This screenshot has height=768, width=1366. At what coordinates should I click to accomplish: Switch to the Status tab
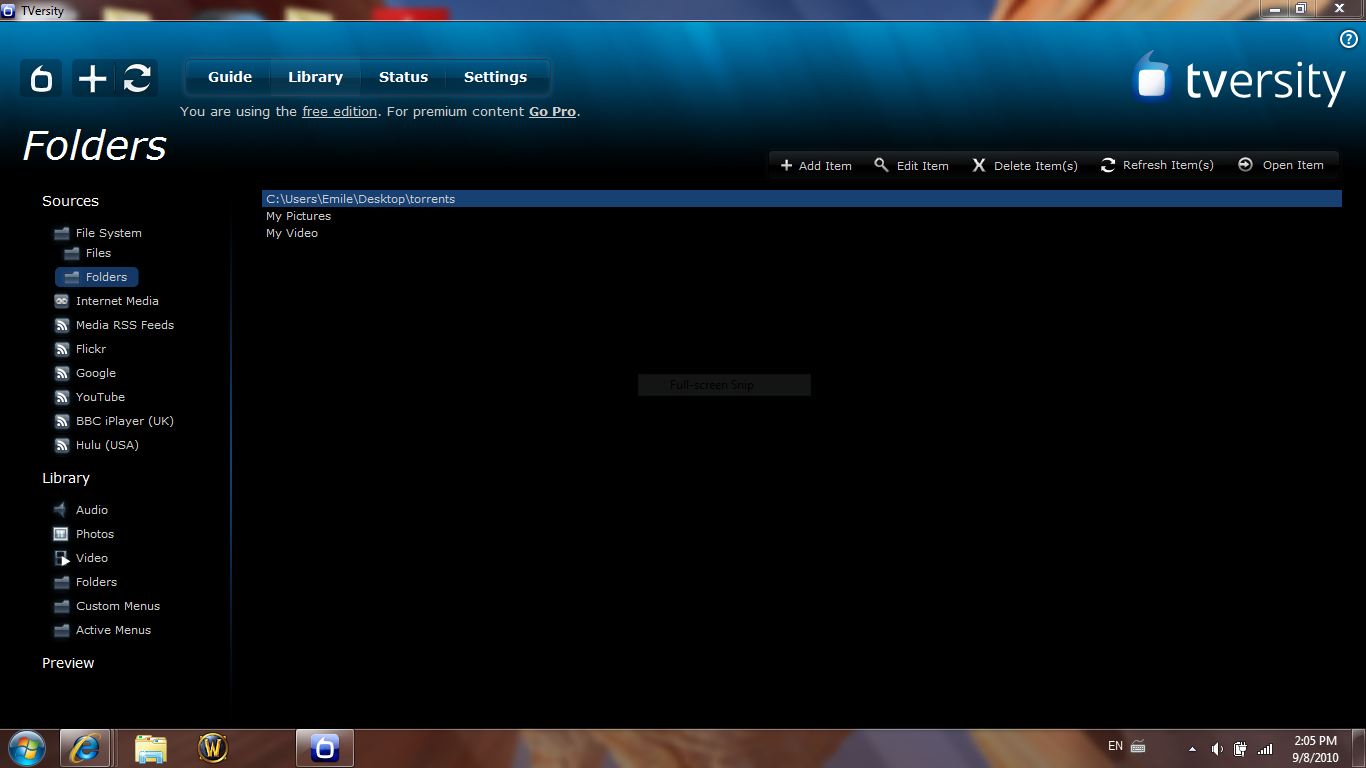[403, 76]
